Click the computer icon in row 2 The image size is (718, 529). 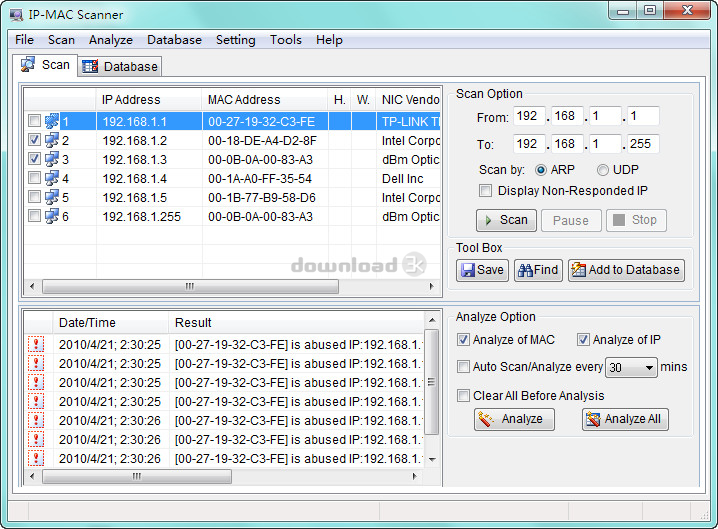point(52,140)
